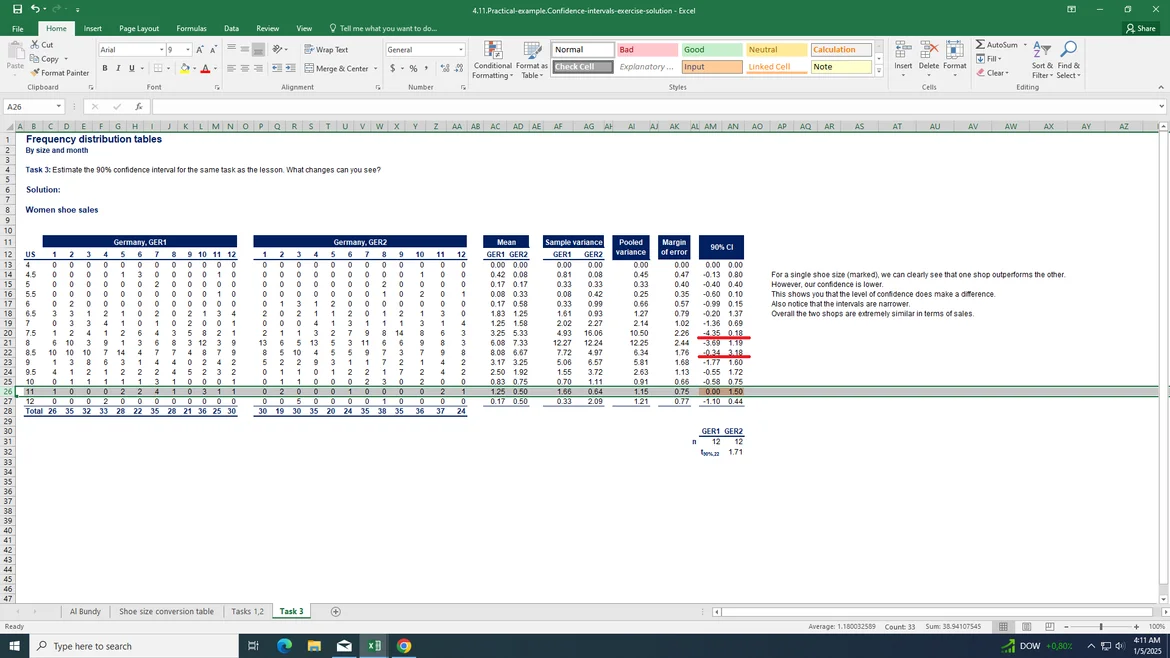Add a new sheet with plus icon
1170x658 pixels.
click(x=336, y=611)
